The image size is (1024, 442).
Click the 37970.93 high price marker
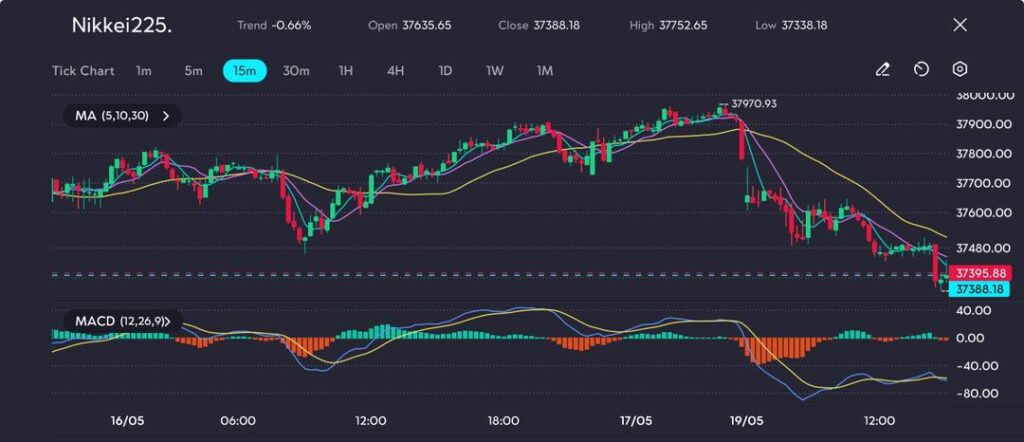(x=753, y=103)
